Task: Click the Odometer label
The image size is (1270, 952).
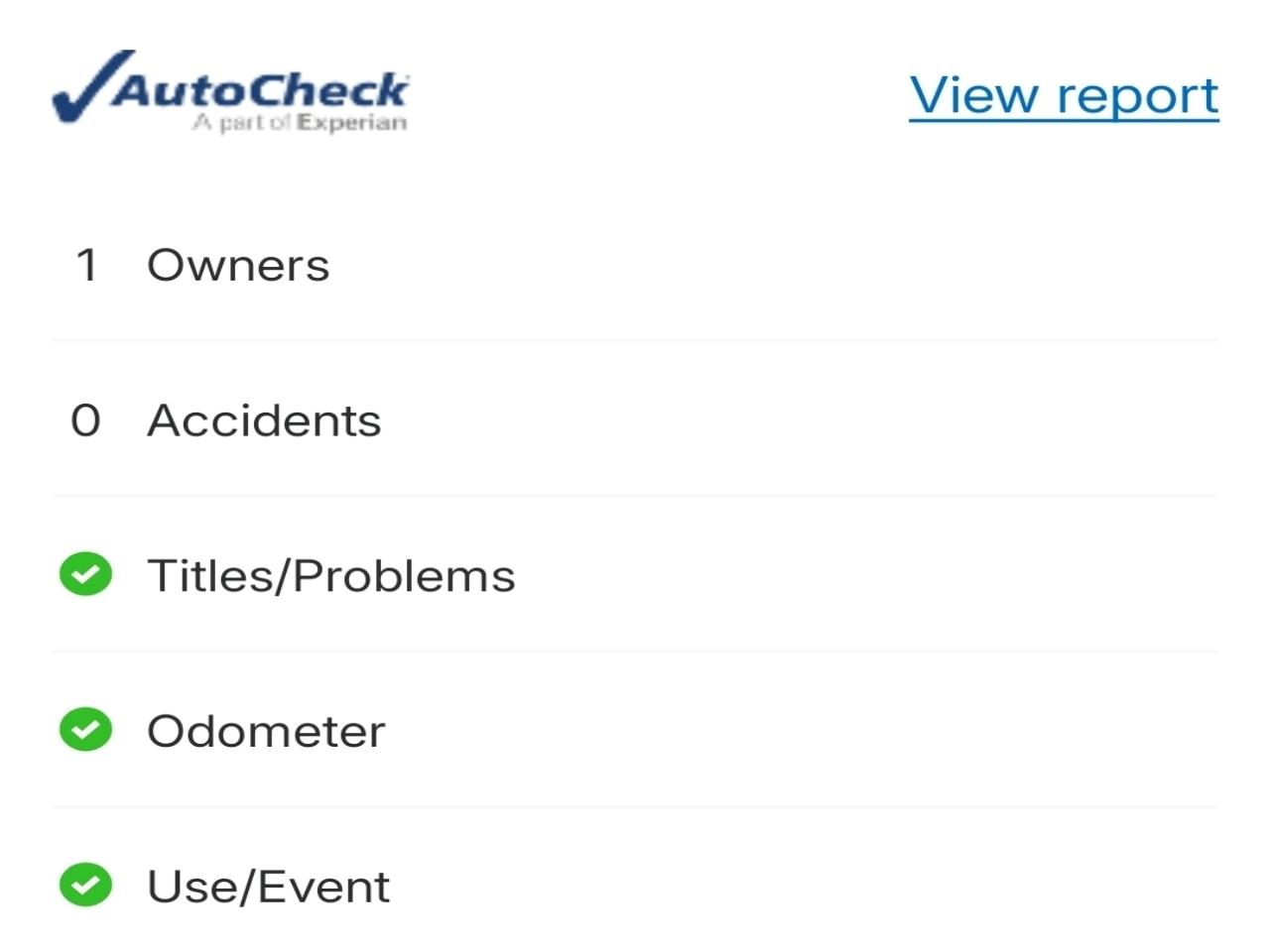Action: [x=266, y=732]
